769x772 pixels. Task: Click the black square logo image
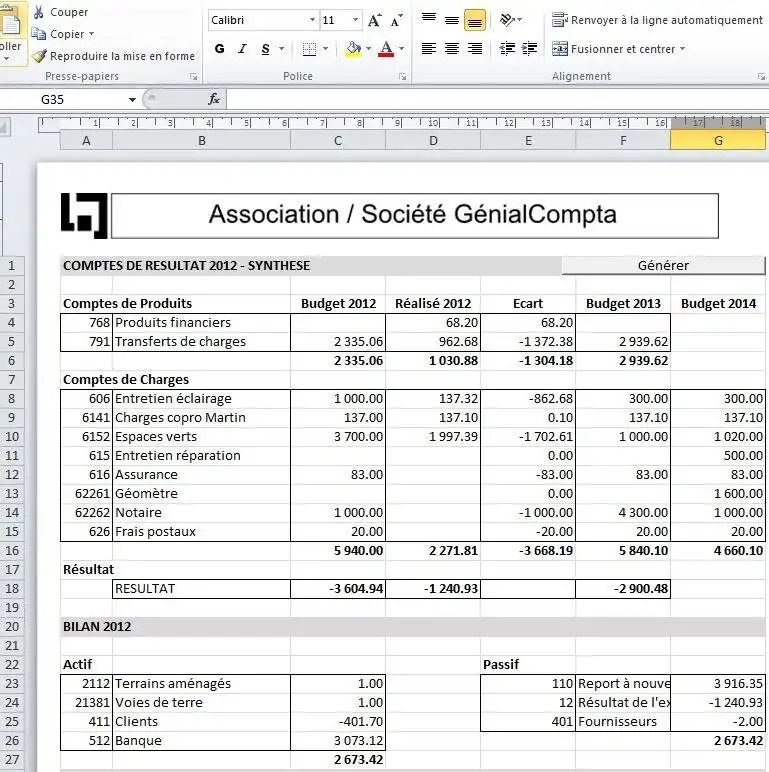pyautogui.click(x=84, y=216)
